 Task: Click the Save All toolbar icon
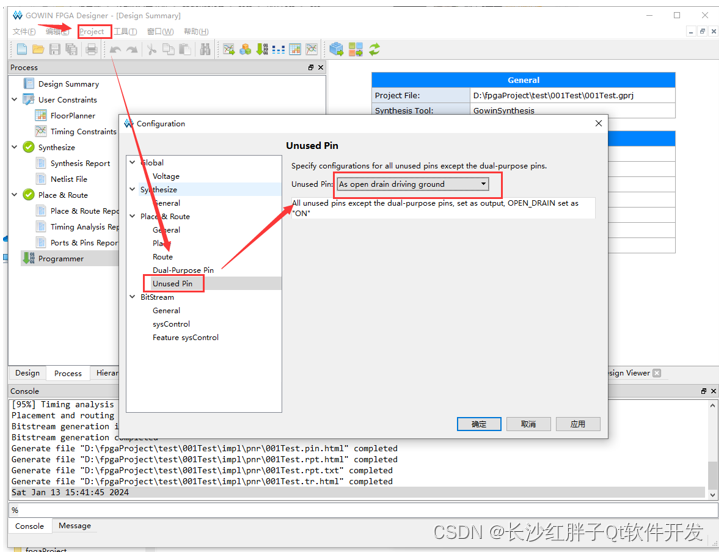point(72,49)
